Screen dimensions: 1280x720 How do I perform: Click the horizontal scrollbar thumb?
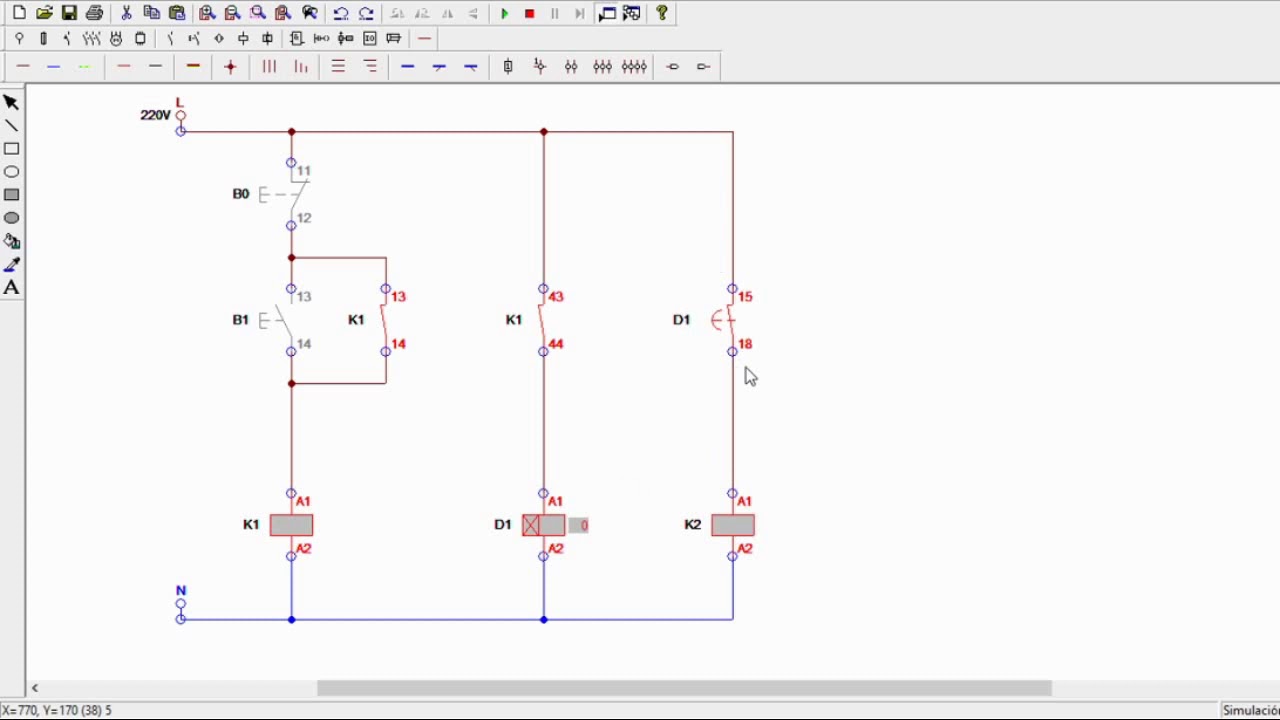click(684, 688)
